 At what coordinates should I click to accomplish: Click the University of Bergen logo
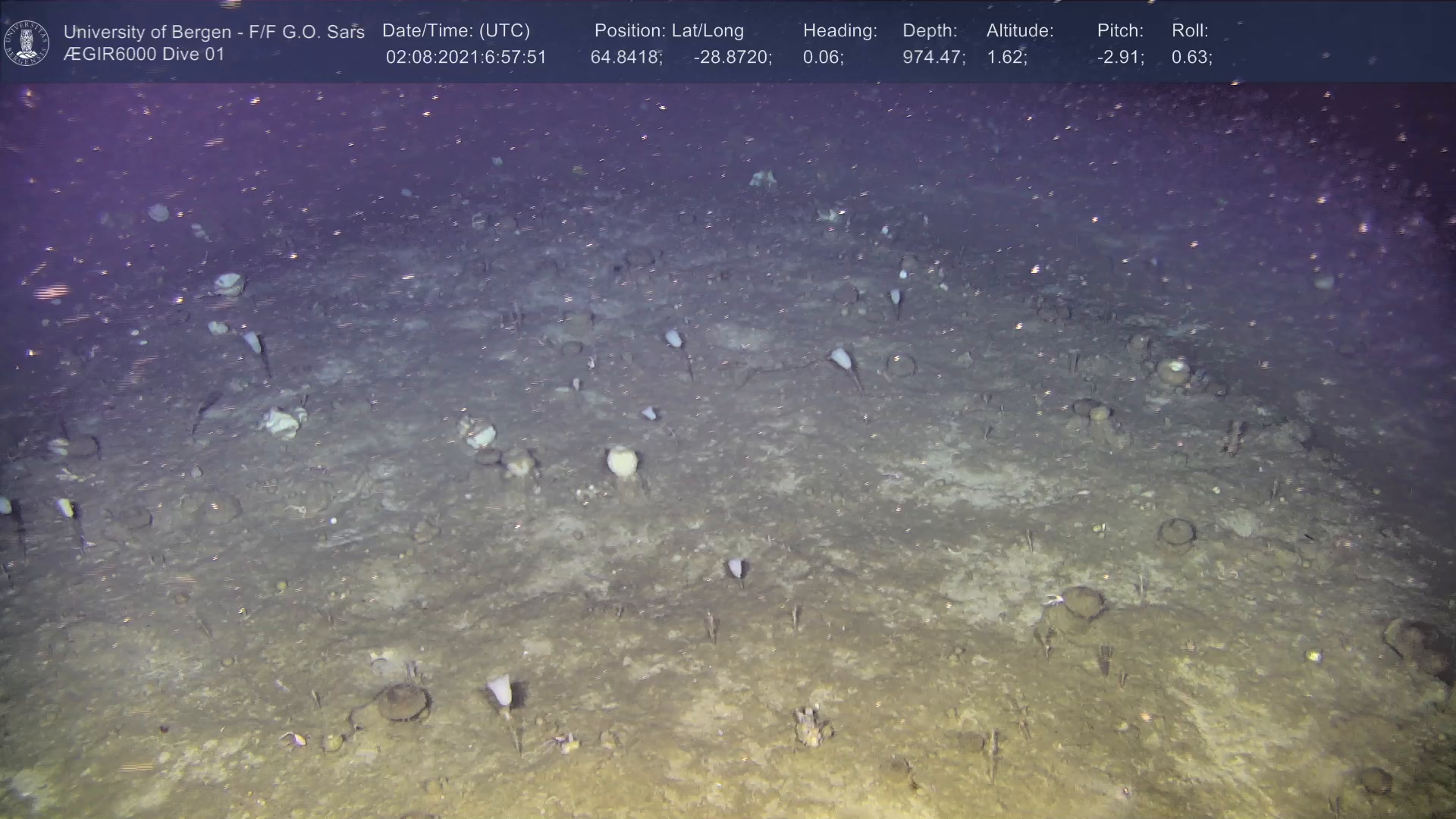[27, 42]
